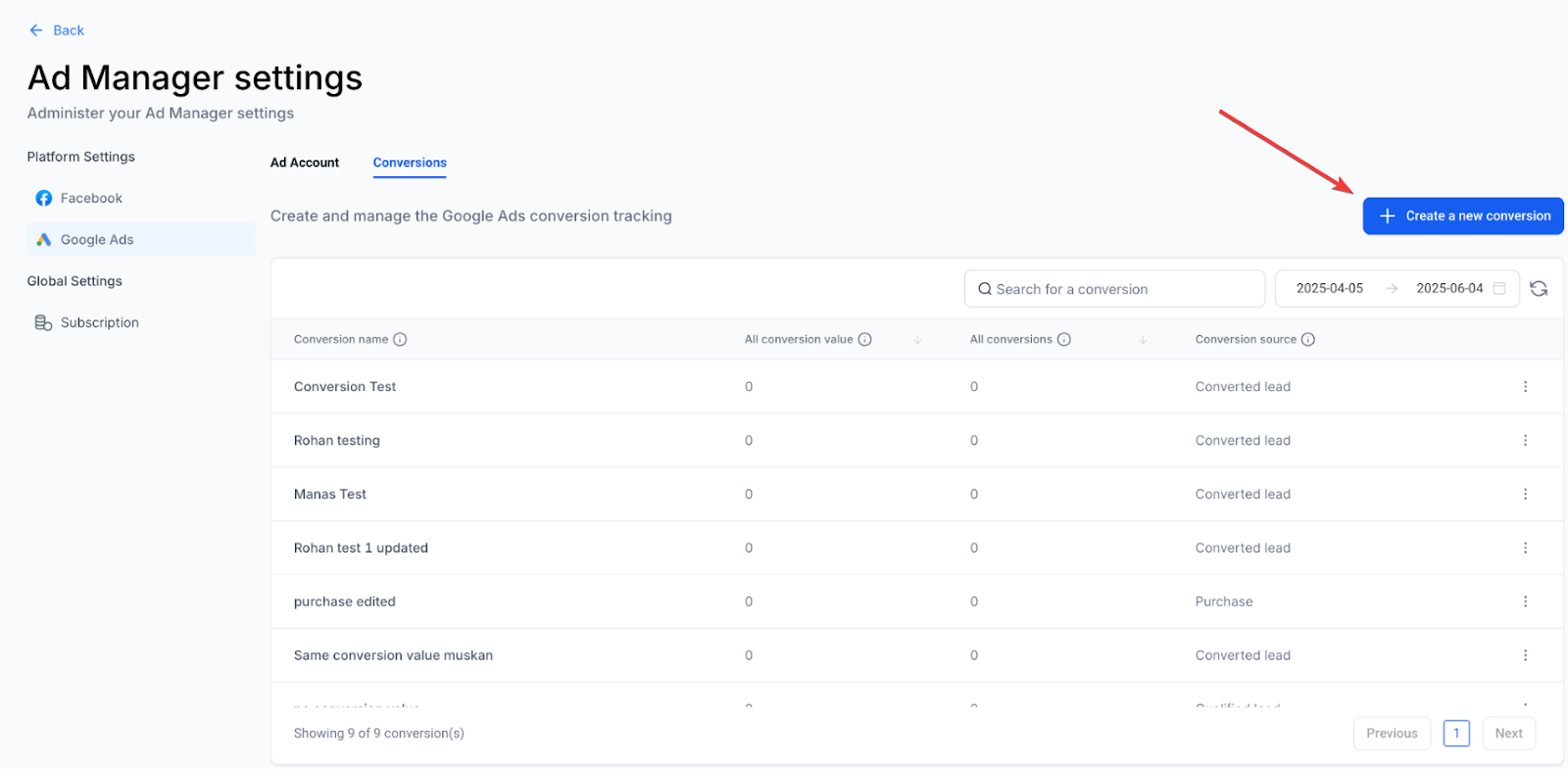Click info icon beside All conversion value

[864, 340]
